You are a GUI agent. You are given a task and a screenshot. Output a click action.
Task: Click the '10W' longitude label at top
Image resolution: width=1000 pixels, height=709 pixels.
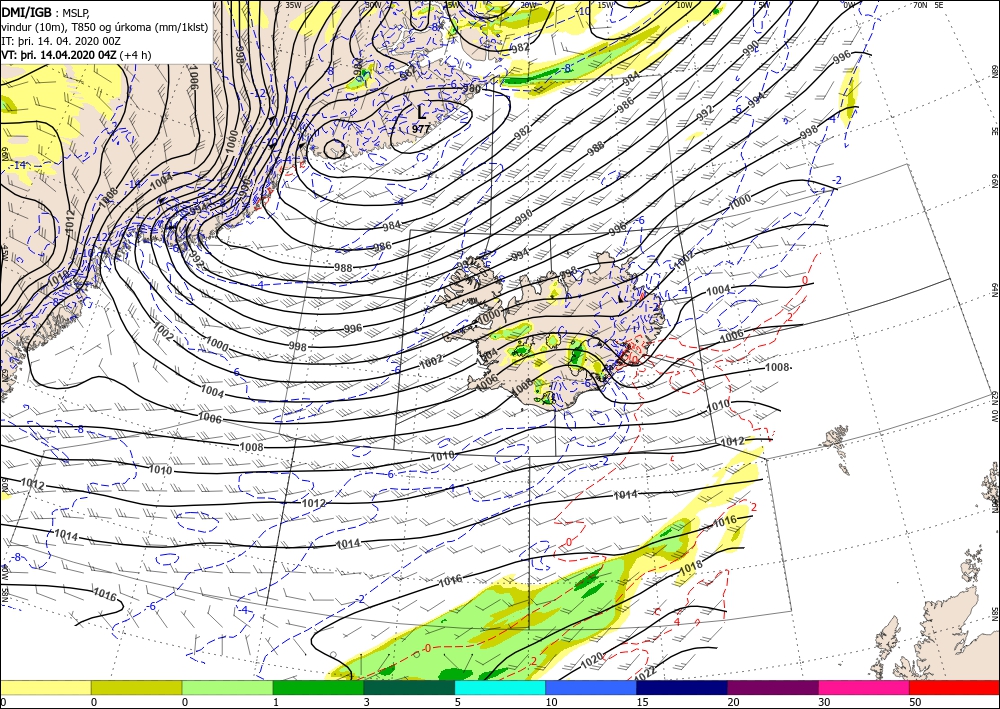point(684,4)
